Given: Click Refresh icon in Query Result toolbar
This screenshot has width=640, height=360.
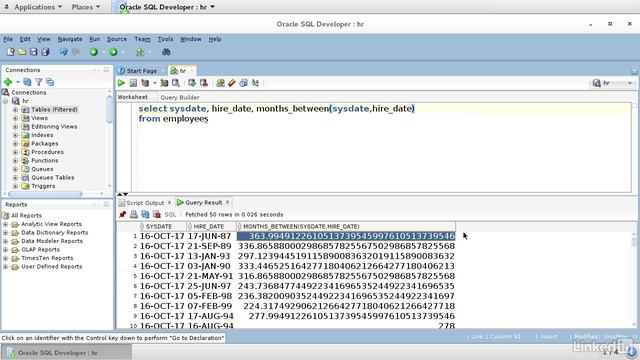Looking at the screenshot, I should (145, 214).
